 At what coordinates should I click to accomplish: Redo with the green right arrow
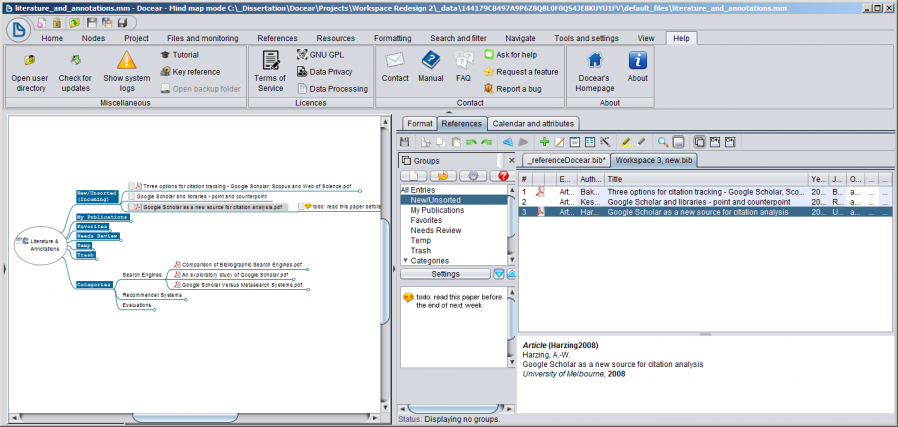pos(486,142)
